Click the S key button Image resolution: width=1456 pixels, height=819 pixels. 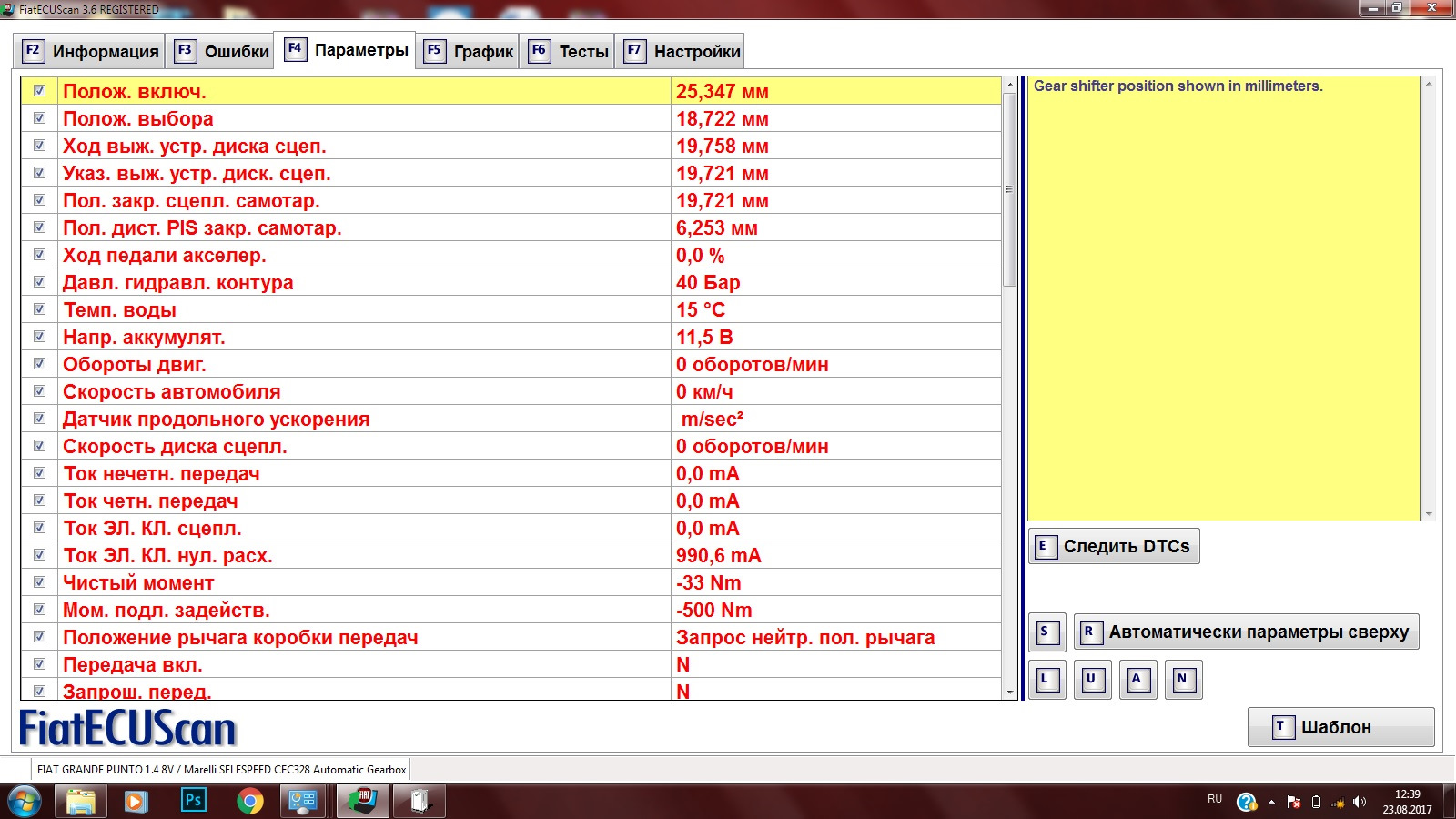(x=1047, y=632)
